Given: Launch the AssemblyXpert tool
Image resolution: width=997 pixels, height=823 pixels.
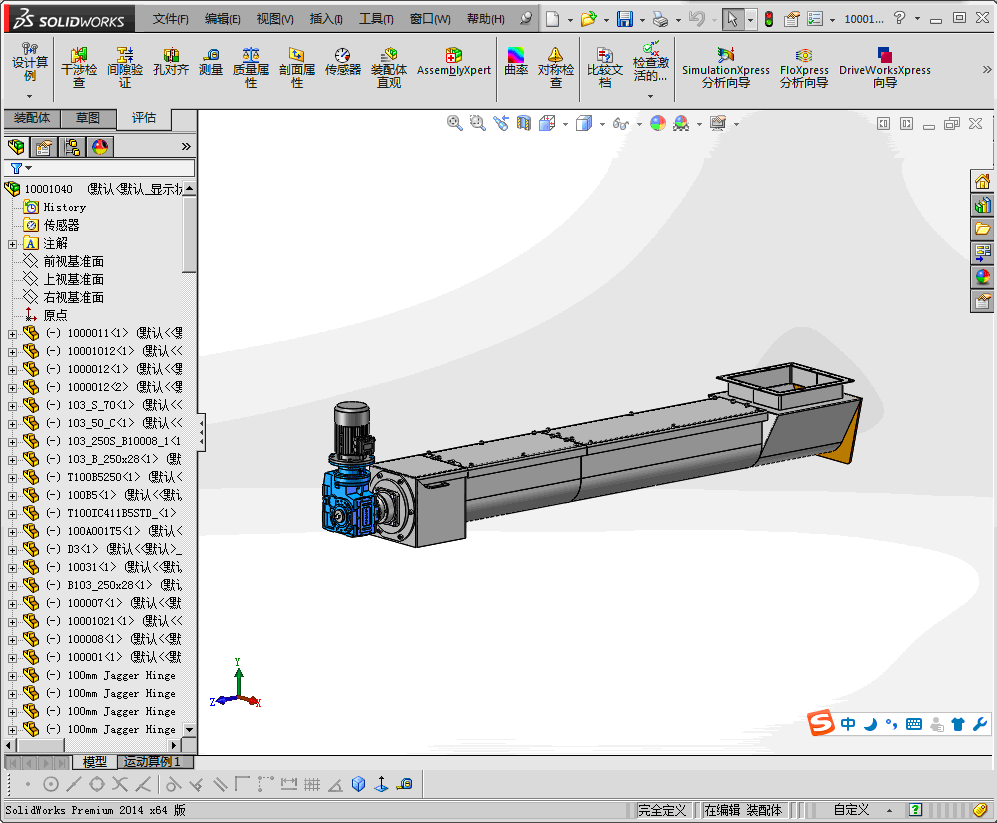Looking at the screenshot, I should pos(453,62).
